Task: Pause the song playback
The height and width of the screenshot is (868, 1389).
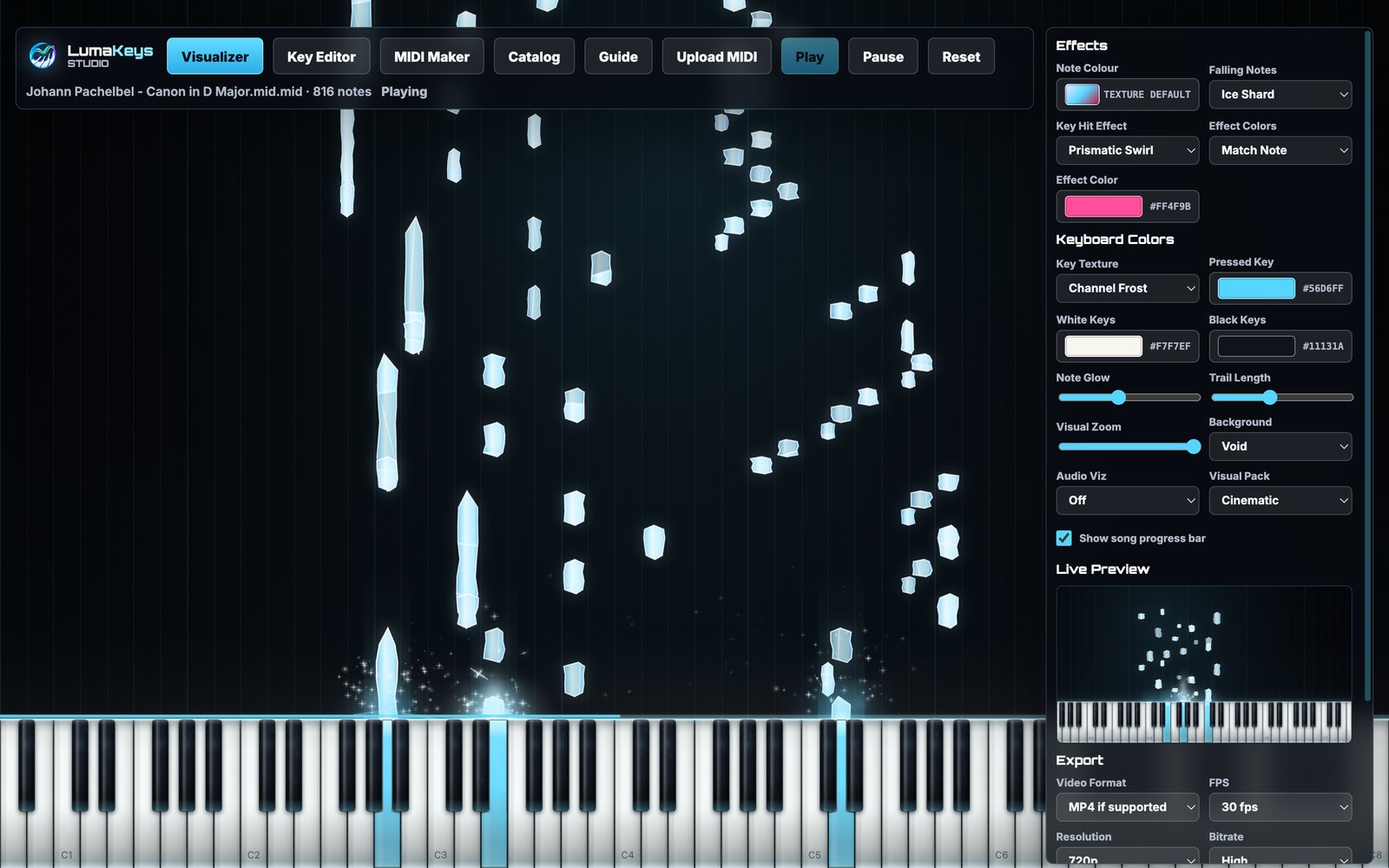Action: [x=883, y=56]
